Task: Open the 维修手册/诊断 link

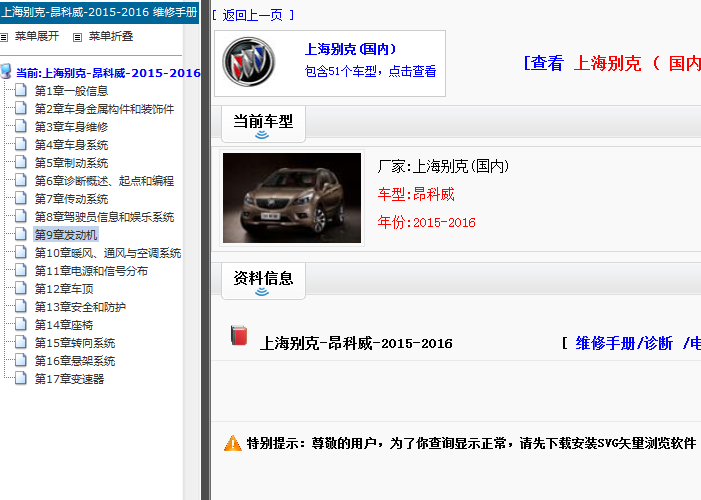Action: pyautogui.click(x=624, y=343)
